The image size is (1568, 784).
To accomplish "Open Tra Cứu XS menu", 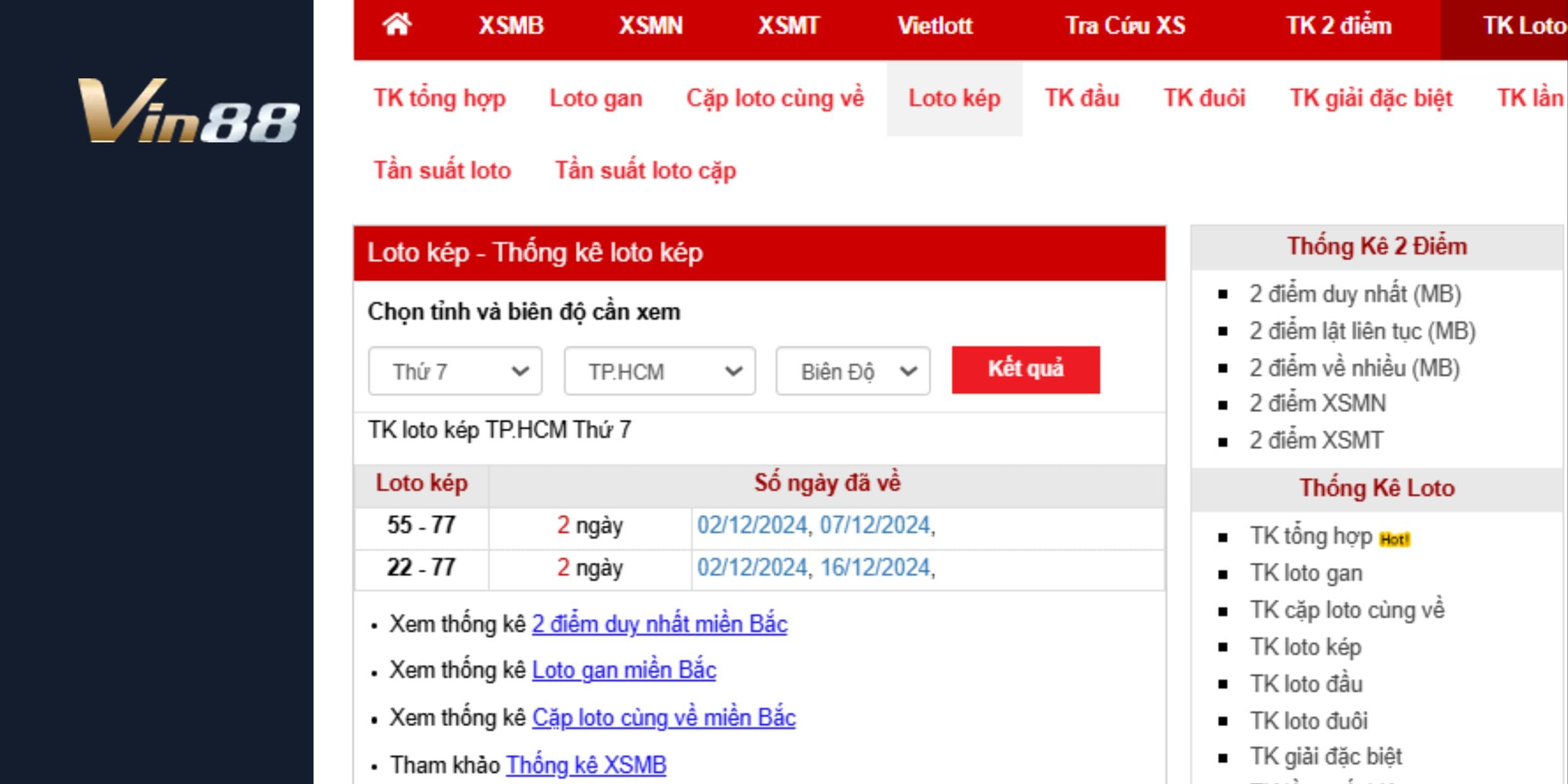I will click(x=1126, y=26).
